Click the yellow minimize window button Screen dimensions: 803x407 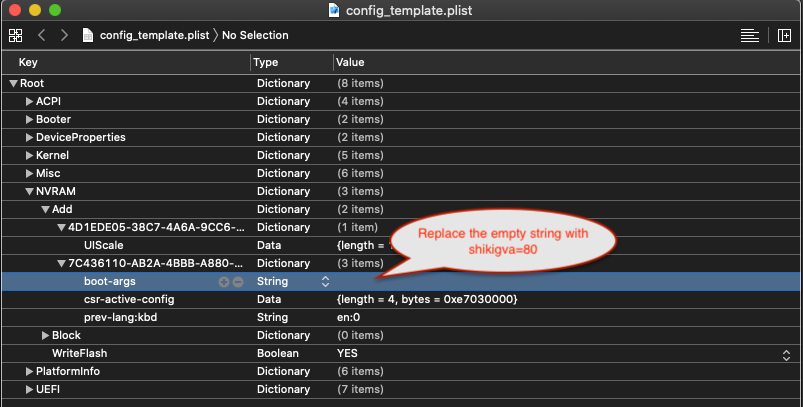click(x=35, y=10)
